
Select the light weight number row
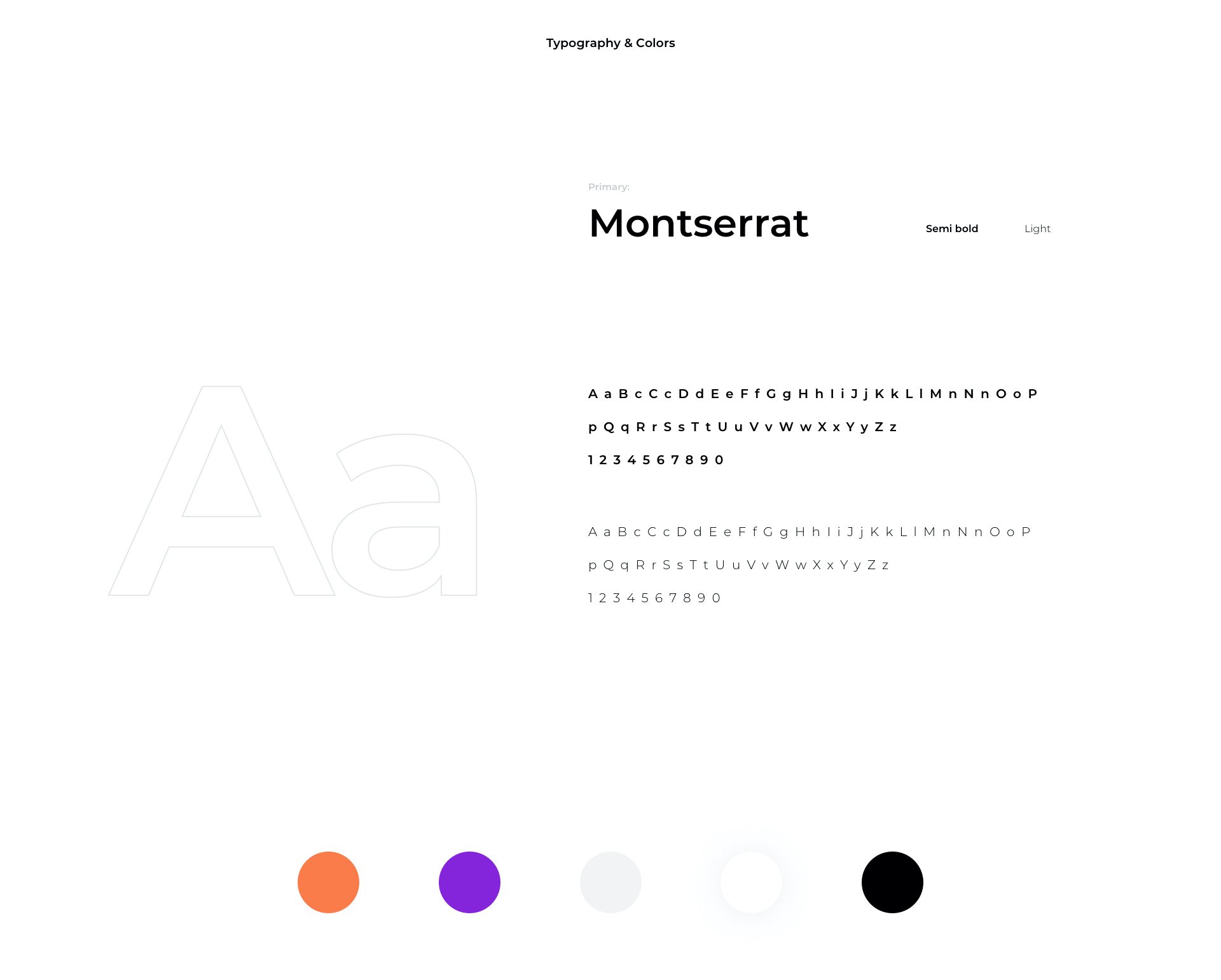[655, 597]
